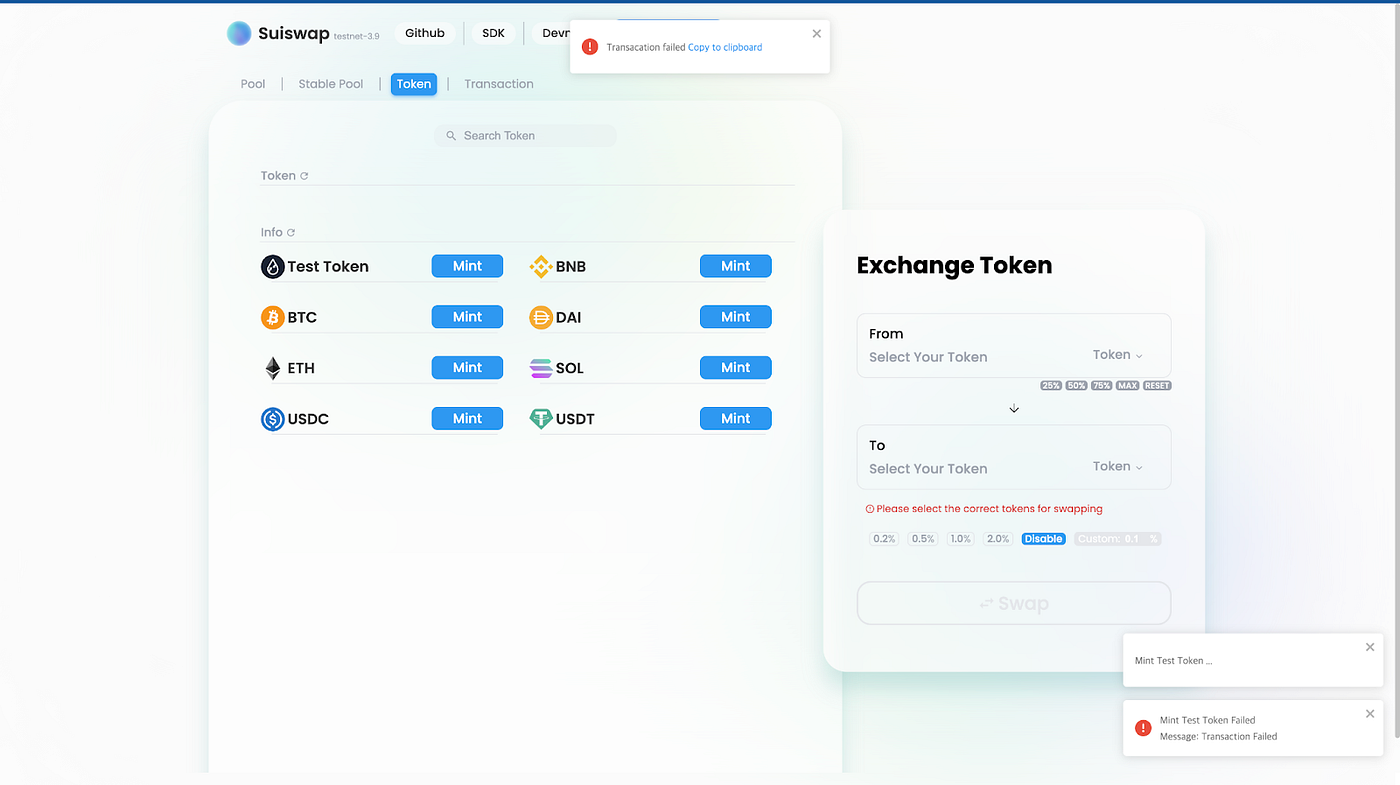Set From amount to 50%
Screen dimensions: 1400x785
pos(1076,386)
